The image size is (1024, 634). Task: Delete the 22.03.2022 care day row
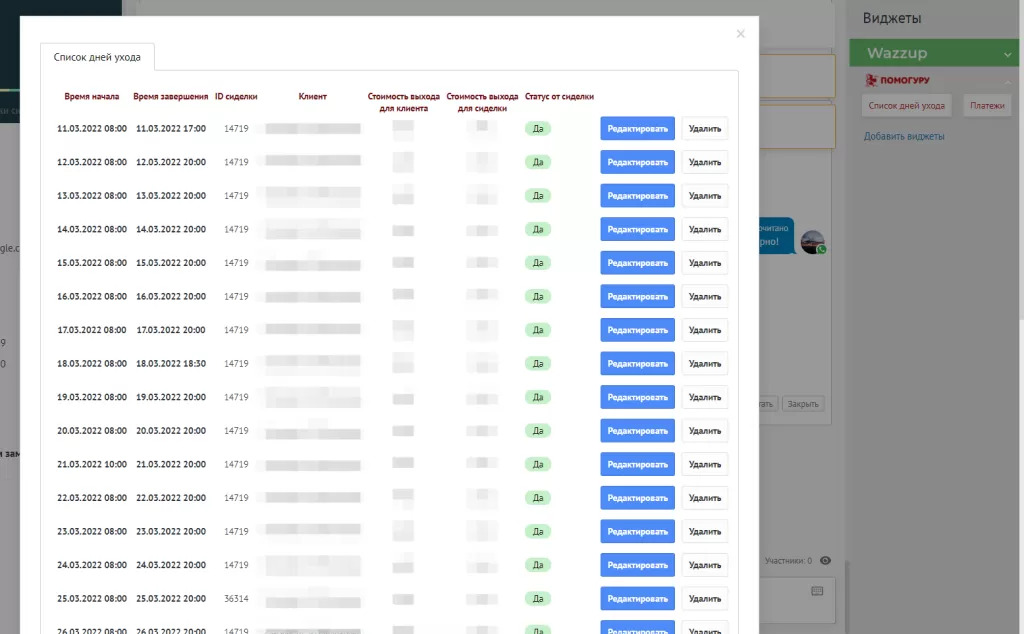705,498
